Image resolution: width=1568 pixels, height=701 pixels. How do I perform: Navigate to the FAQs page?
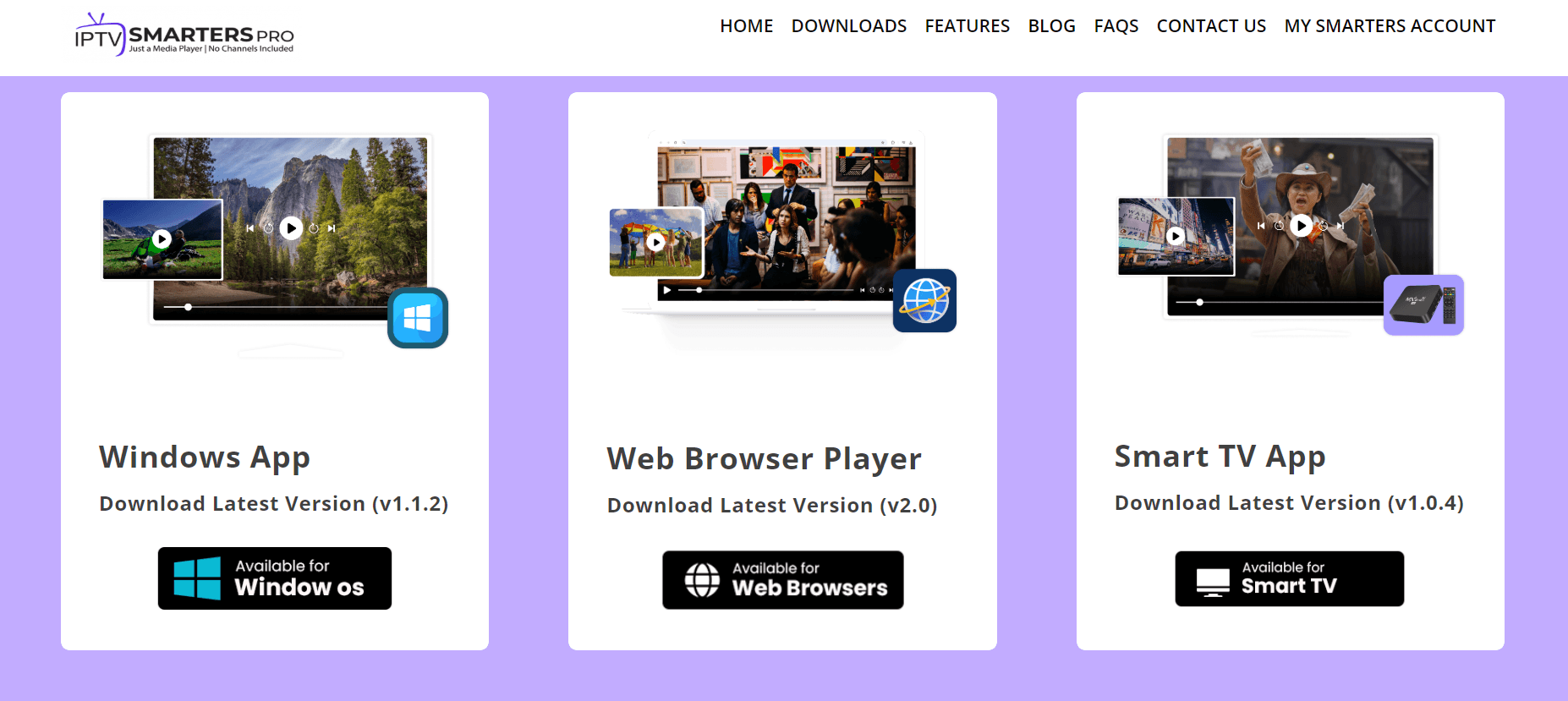click(1116, 26)
